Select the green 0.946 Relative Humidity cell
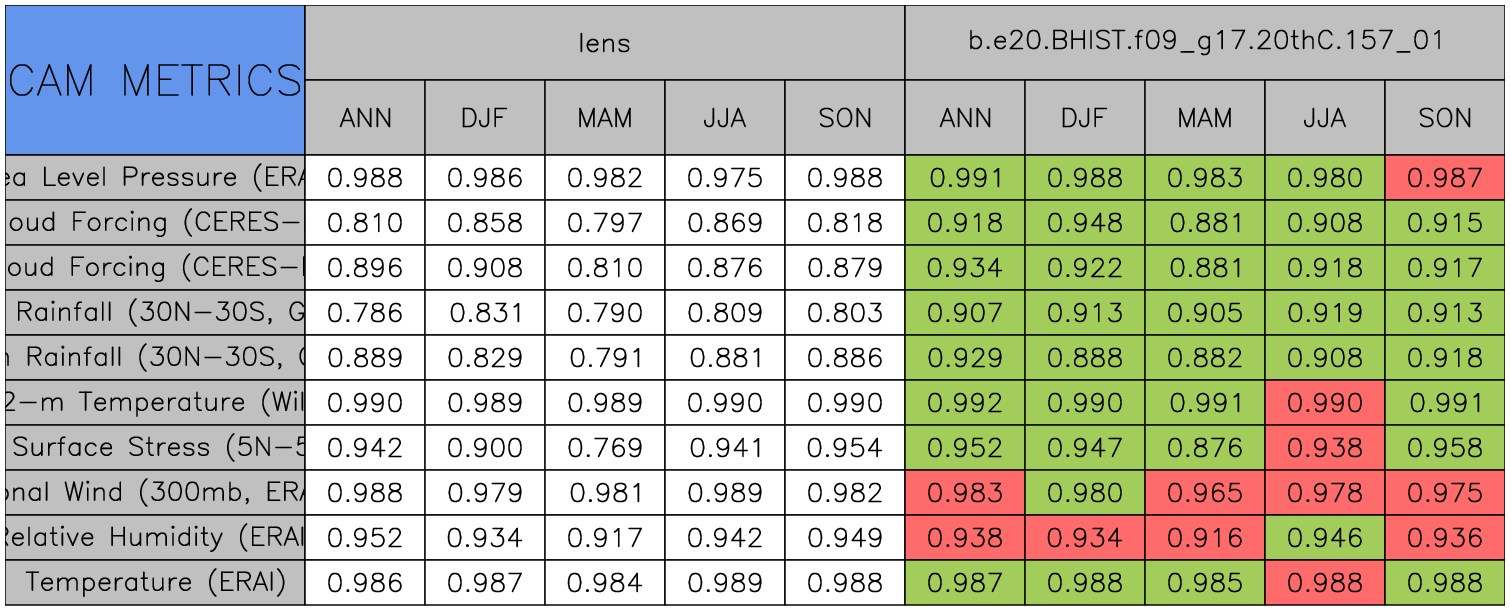The width and height of the screenshot is (1510, 611). [1325, 538]
